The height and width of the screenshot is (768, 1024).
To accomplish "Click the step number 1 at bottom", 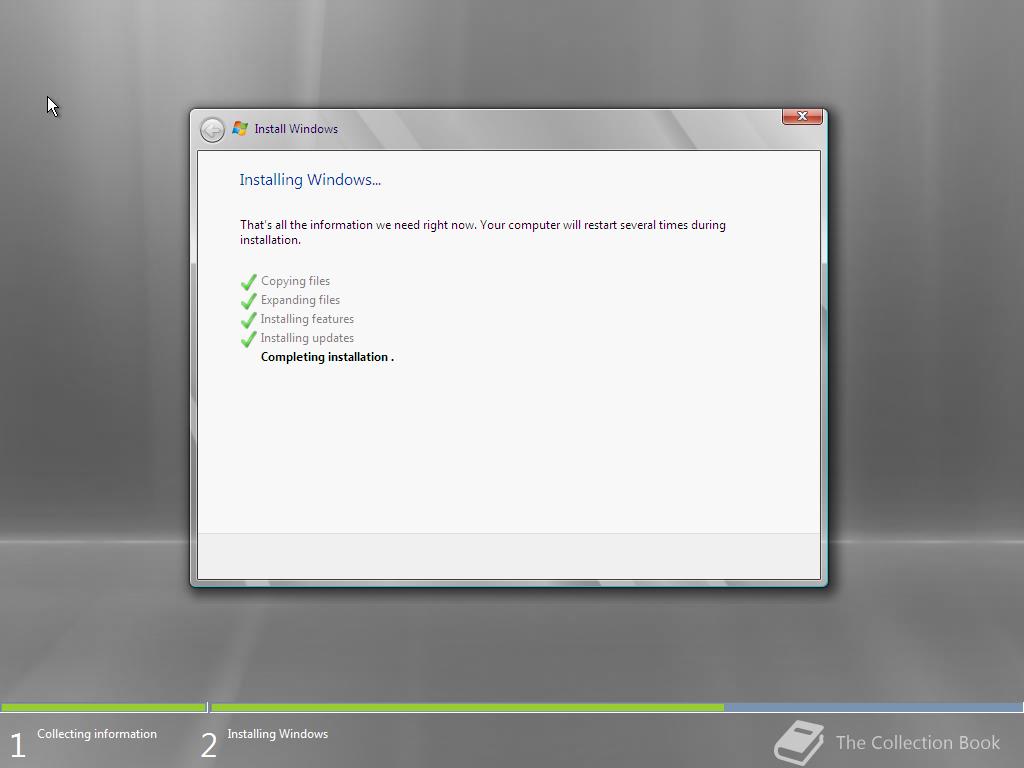I will point(18,745).
